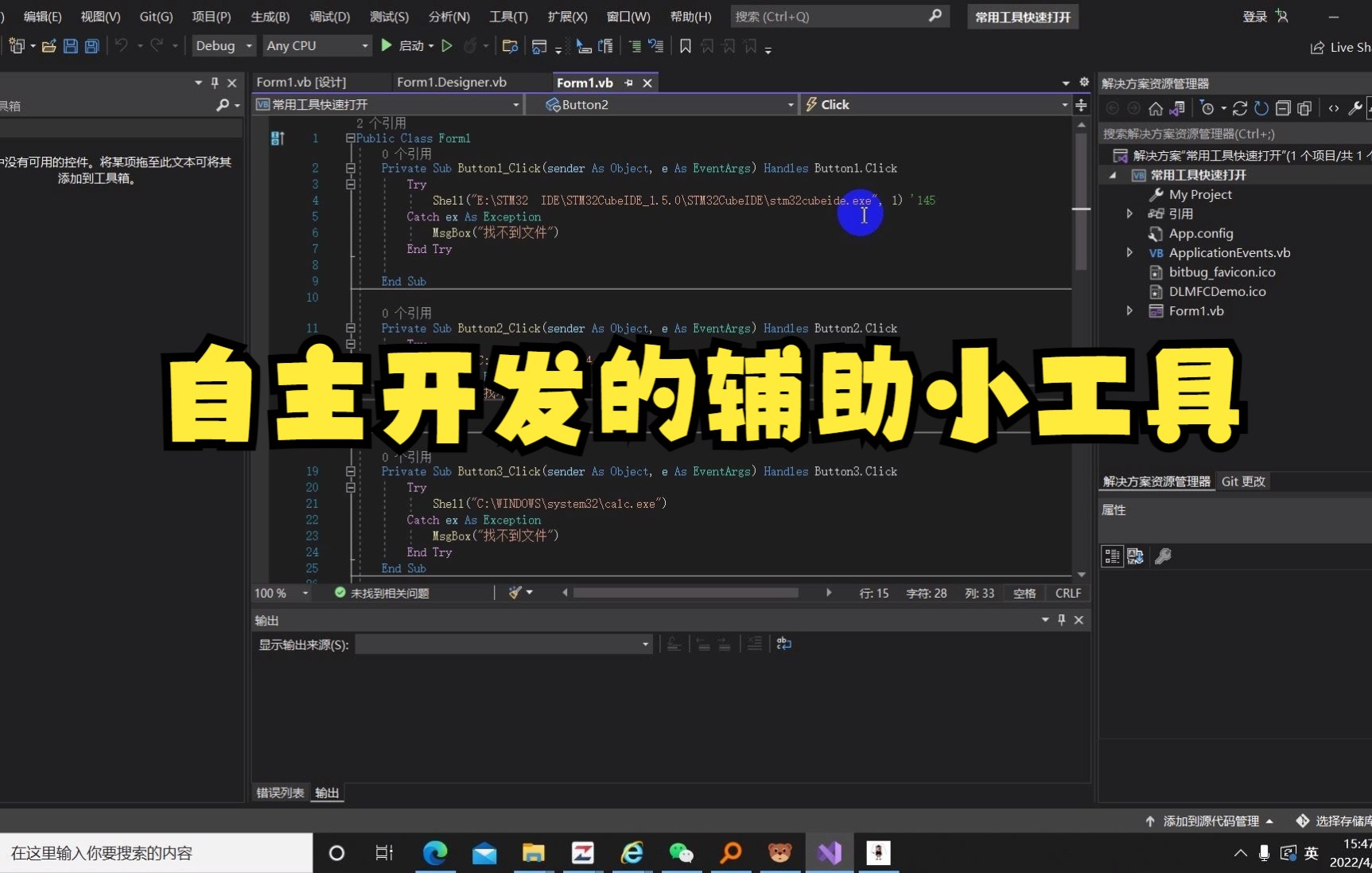Click Property Pages wrench in Properties panel
Image resolution: width=1372 pixels, height=873 pixels.
1163,556
